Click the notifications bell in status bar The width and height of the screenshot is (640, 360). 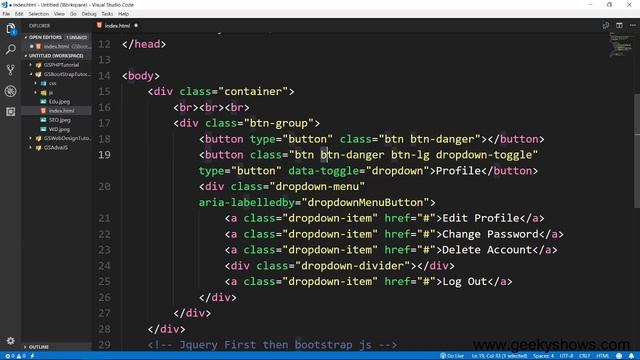coord(631,356)
